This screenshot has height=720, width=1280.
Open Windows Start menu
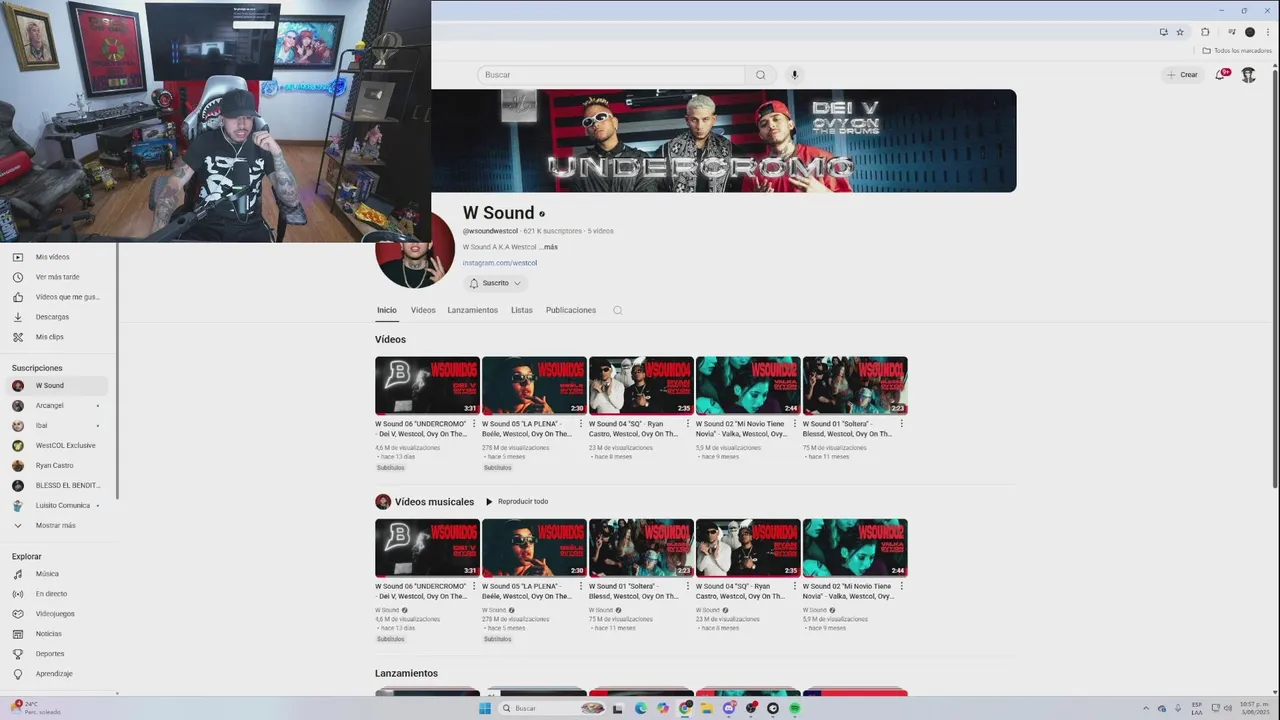485,708
